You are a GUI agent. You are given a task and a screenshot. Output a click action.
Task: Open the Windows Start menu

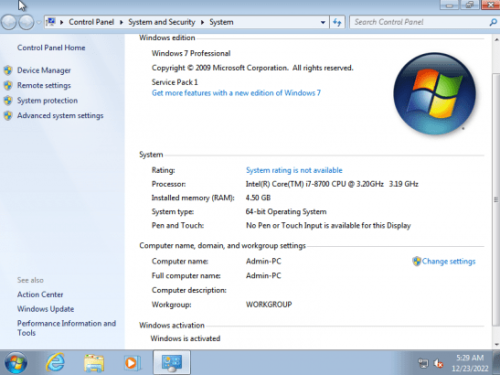tap(16, 363)
